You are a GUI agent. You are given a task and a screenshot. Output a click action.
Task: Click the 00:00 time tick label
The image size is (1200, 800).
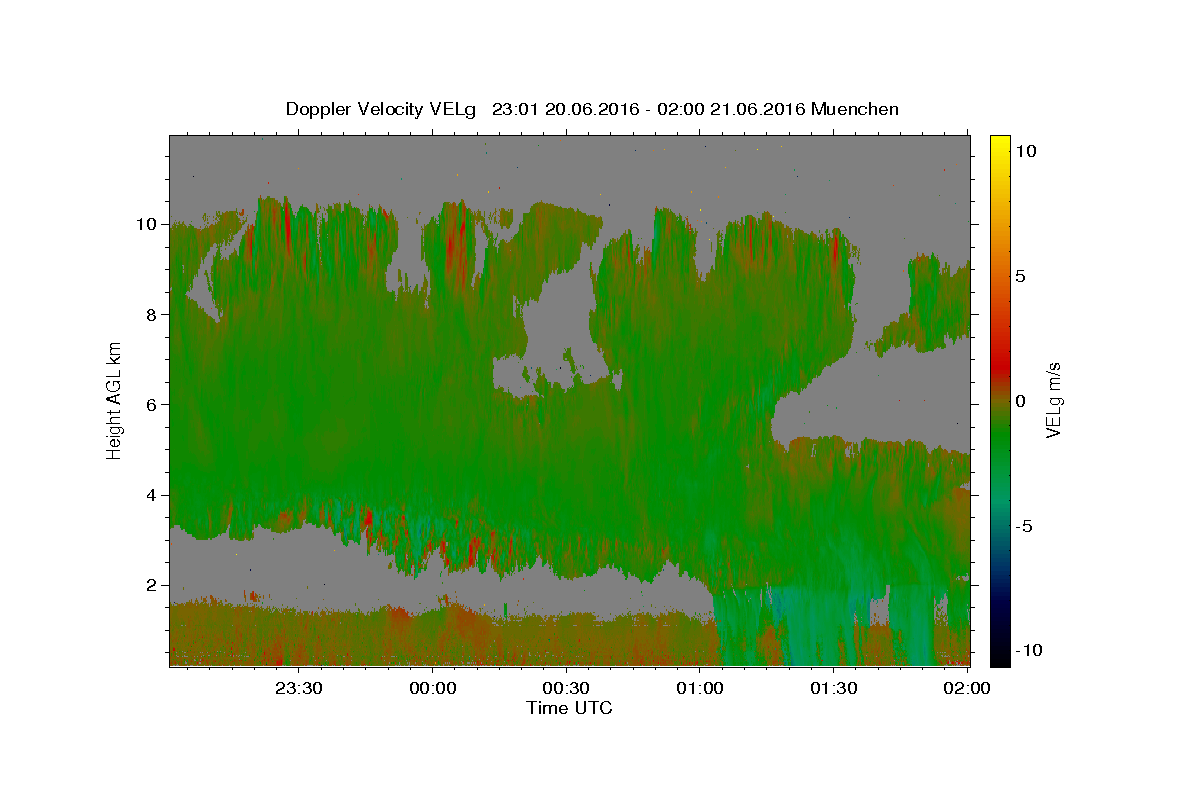(433, 688)
